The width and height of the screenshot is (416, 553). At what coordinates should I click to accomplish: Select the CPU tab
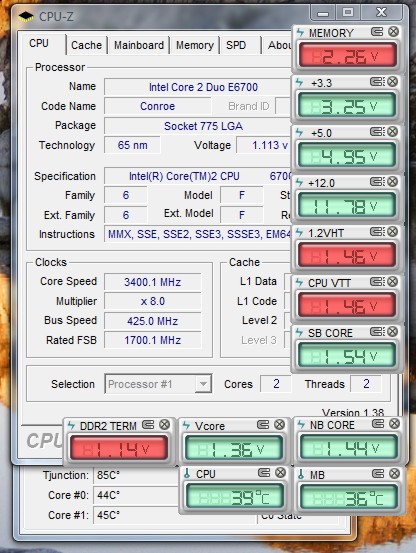[x=42, y=44]
